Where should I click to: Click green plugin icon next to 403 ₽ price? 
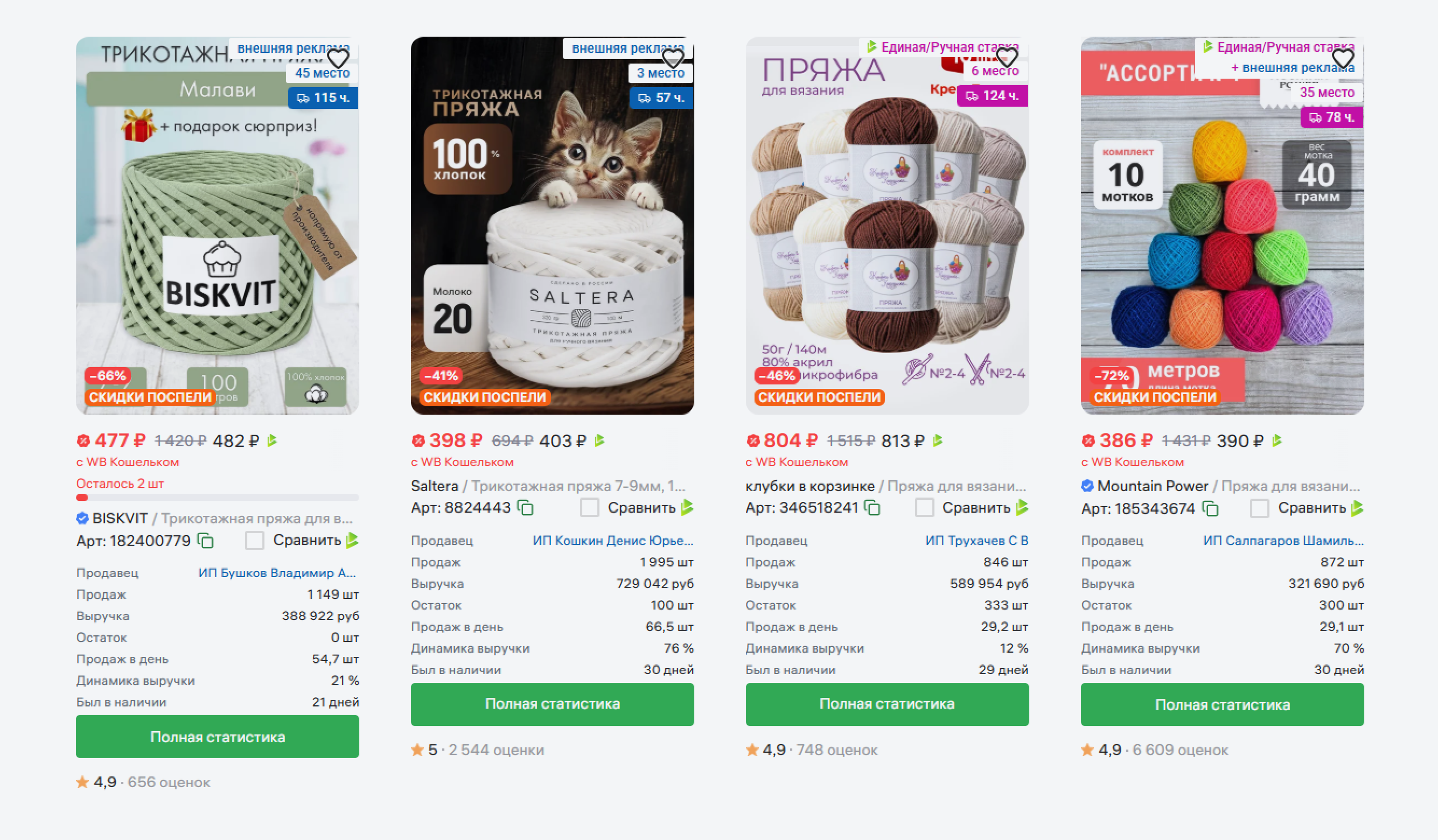599,440
